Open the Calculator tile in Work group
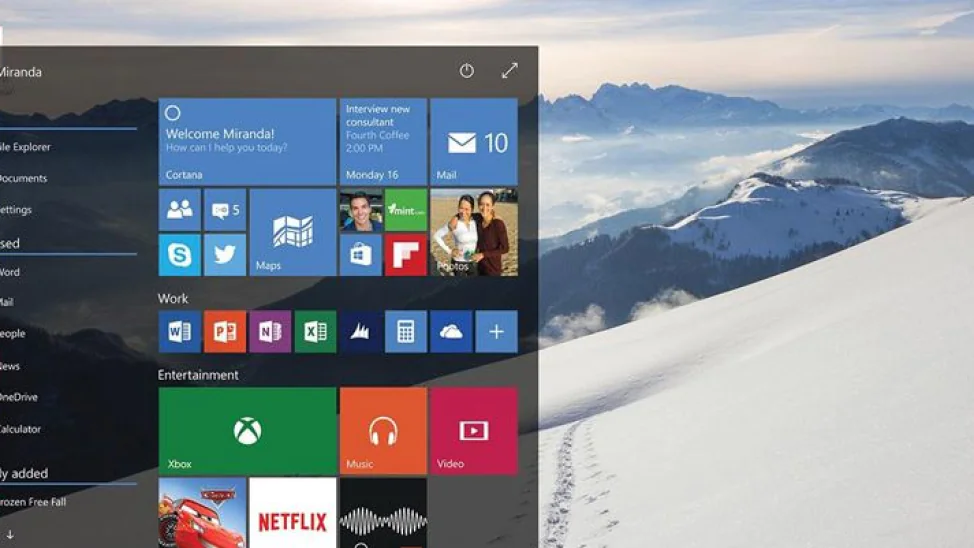974x548 pixels. click(406, 332)
